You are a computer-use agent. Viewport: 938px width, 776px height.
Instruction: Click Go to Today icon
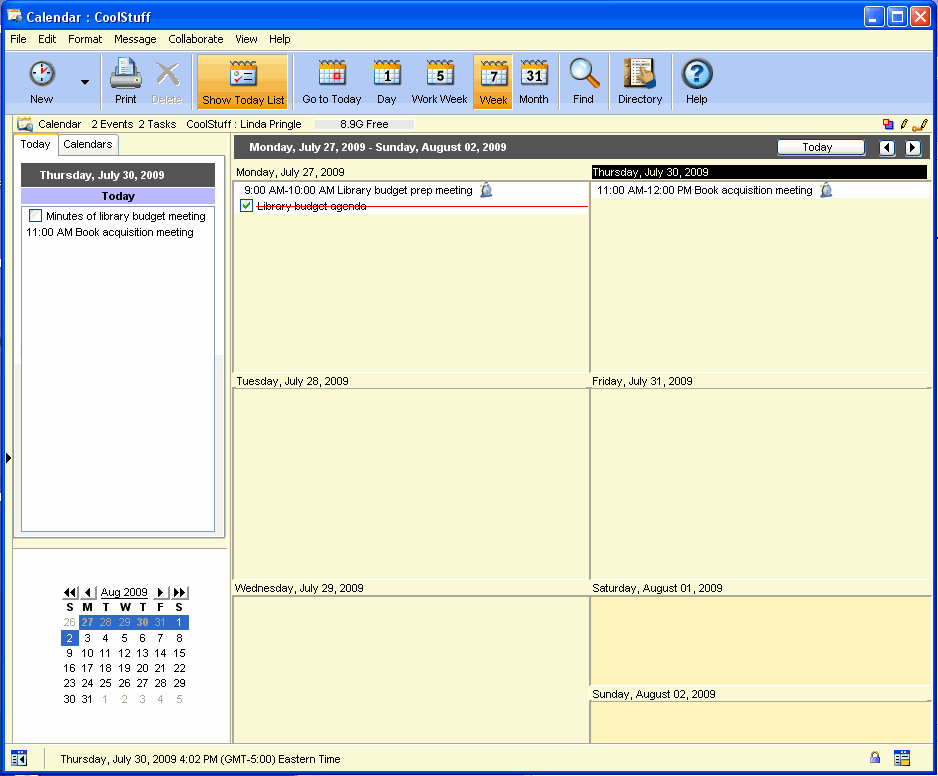coord(332,80)
